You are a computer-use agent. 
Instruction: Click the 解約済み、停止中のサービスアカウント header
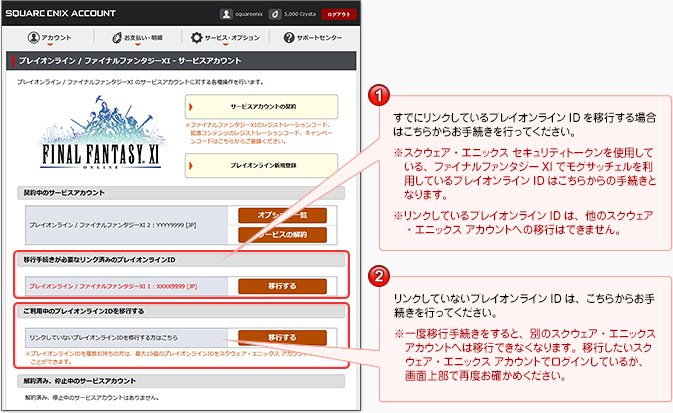[181, 381]
